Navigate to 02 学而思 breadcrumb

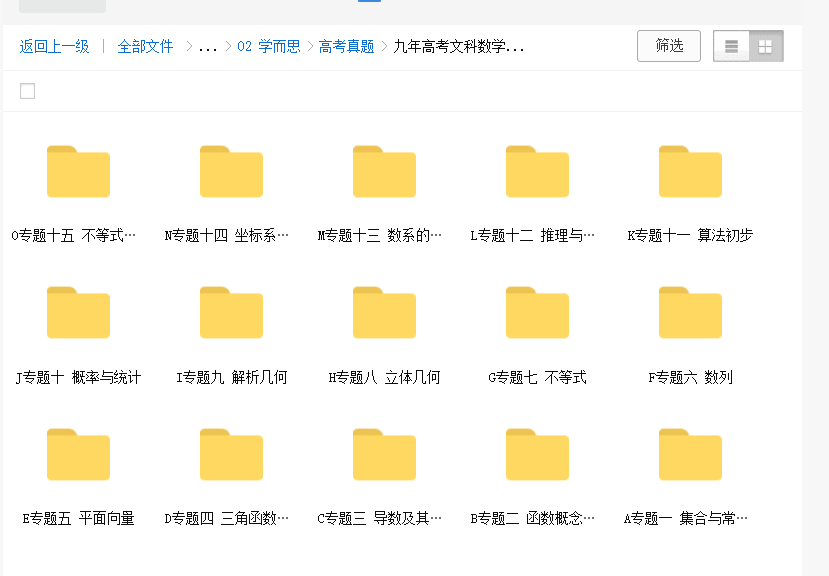269,47
